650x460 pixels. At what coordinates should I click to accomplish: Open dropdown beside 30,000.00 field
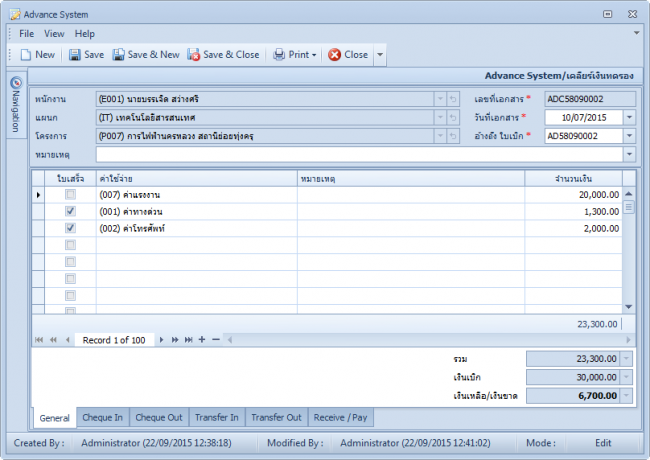pyautogui.click(x=626, y=377)
